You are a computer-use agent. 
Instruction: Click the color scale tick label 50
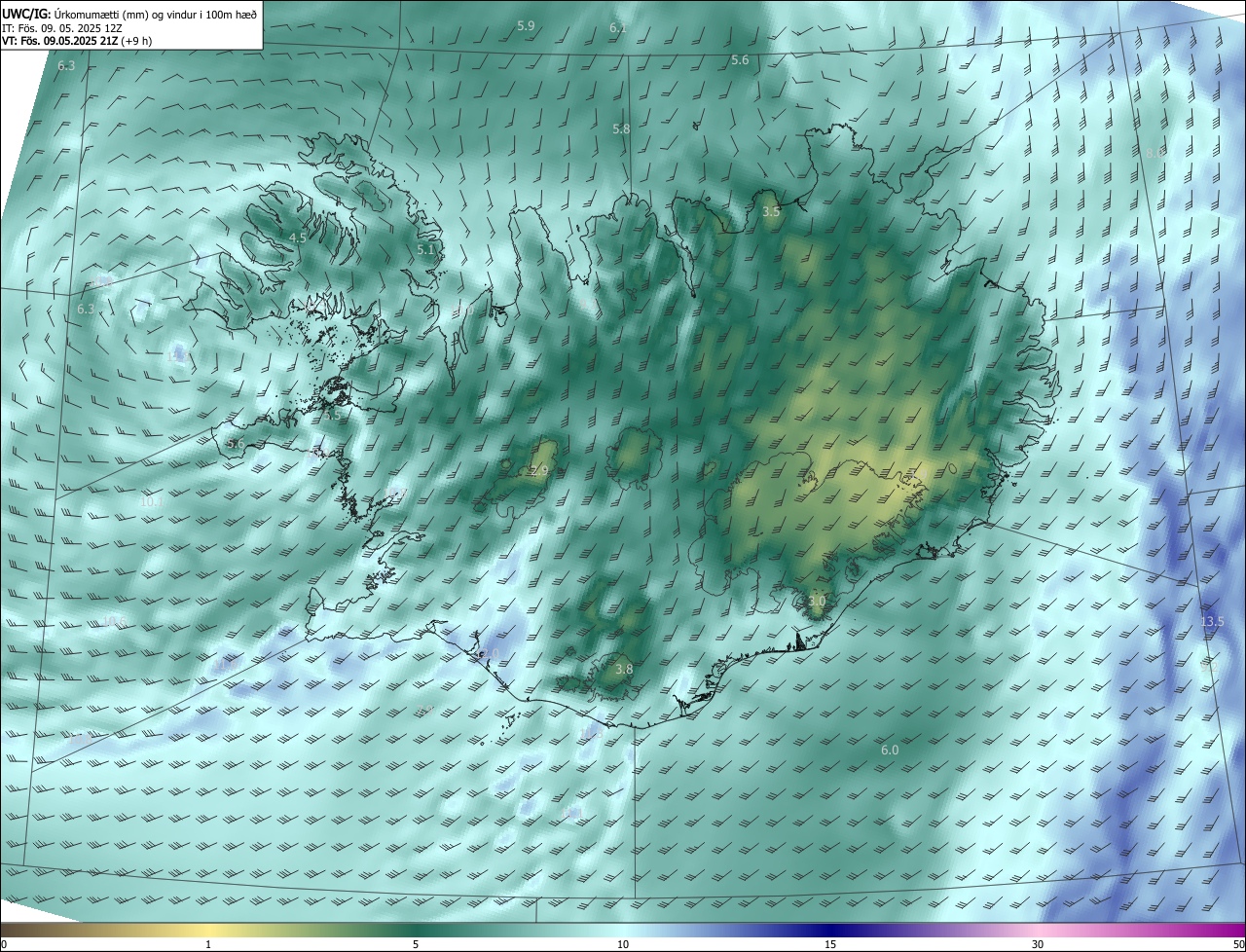(x=1238, y=944)
